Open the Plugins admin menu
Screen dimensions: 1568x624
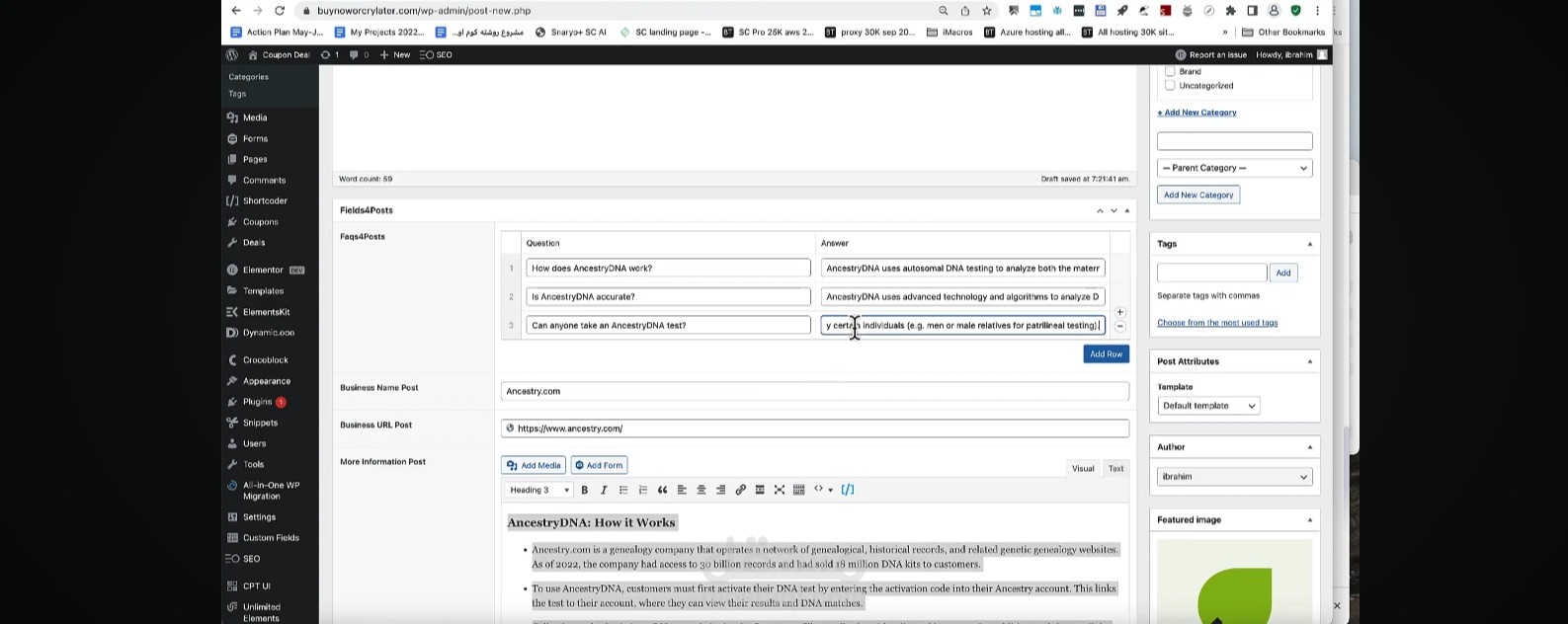point(257,402)
